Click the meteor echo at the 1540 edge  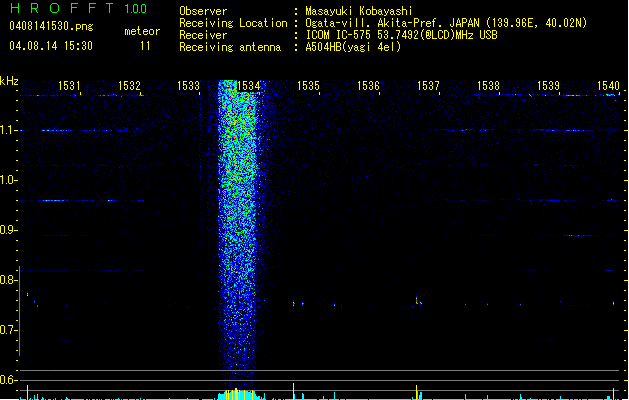tap(613, 303)
